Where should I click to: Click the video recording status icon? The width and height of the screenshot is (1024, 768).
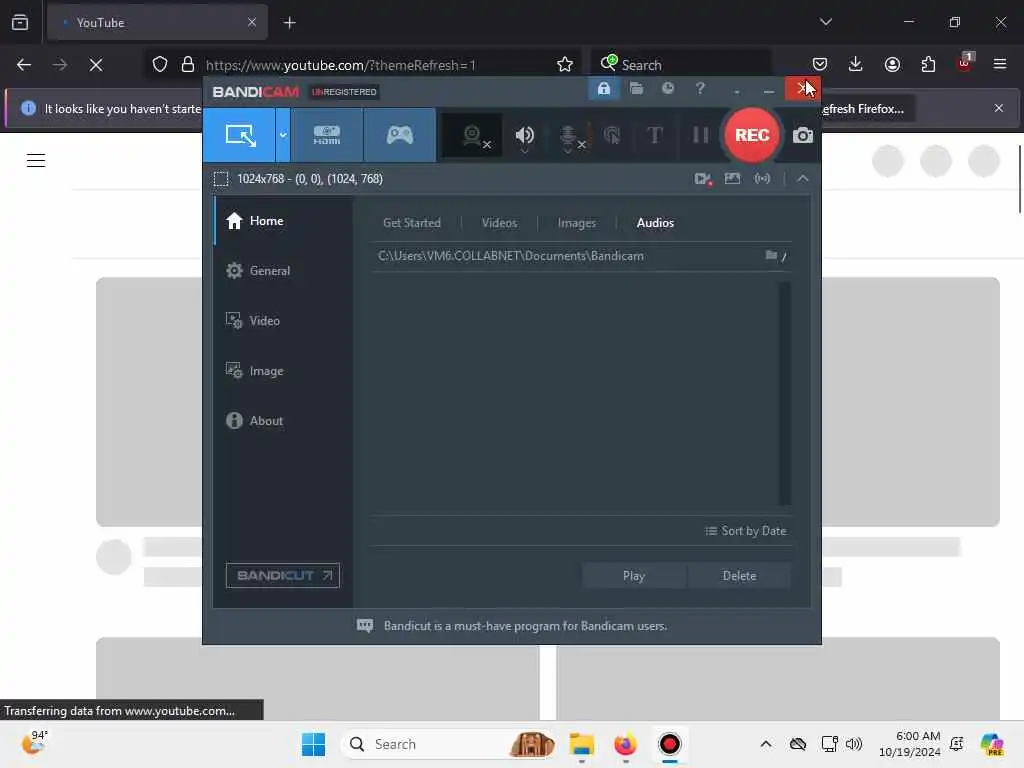pos(703,179)
